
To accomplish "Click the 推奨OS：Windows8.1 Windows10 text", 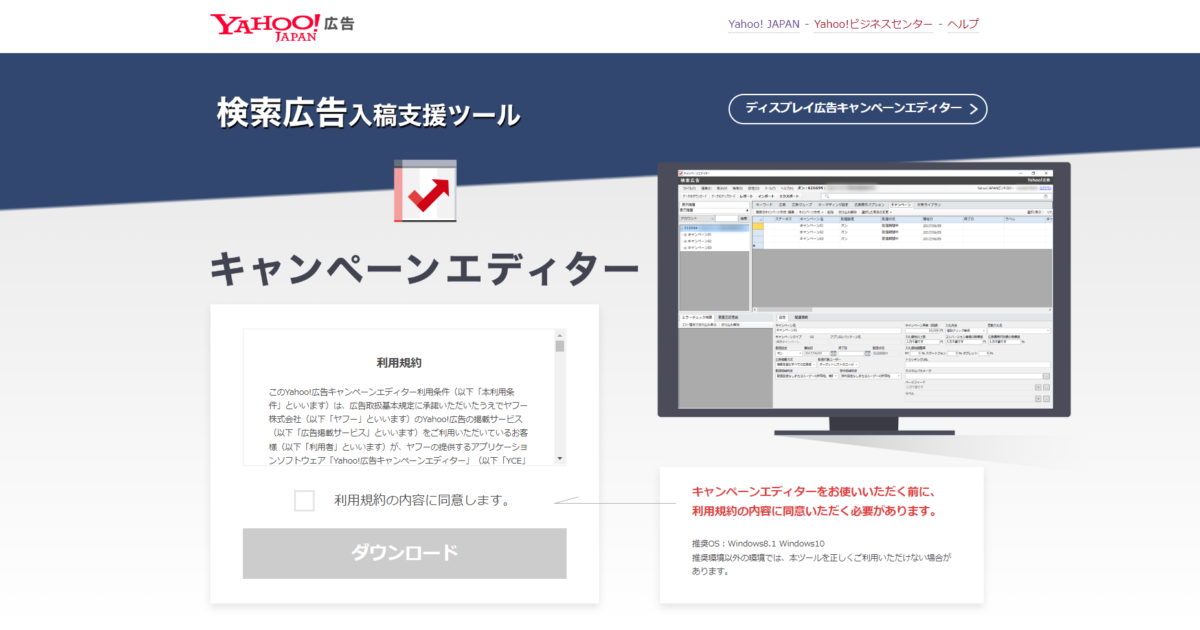I will tap(757, 544).
